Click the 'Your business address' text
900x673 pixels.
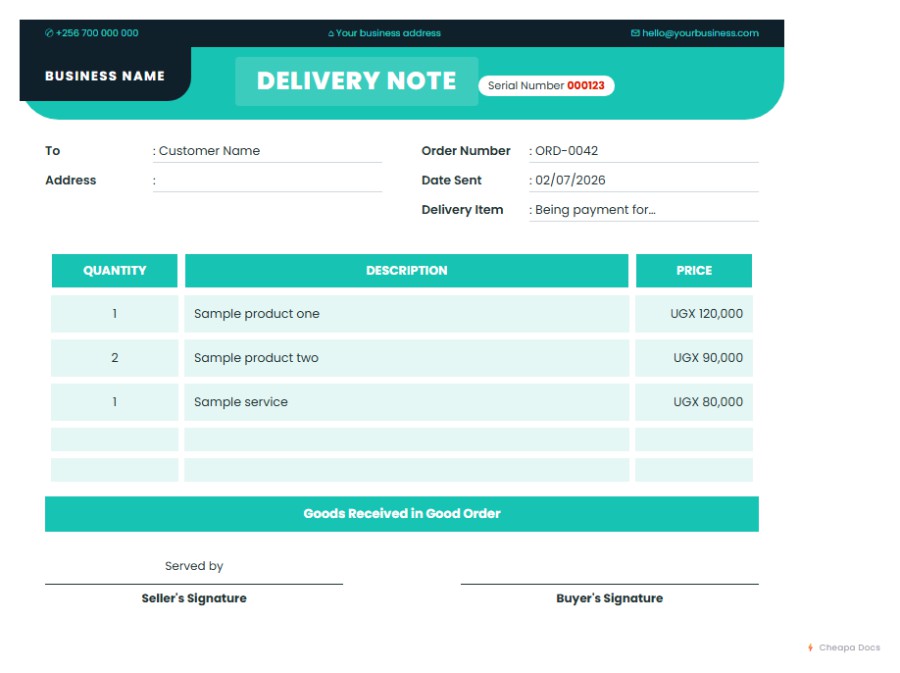389,33
